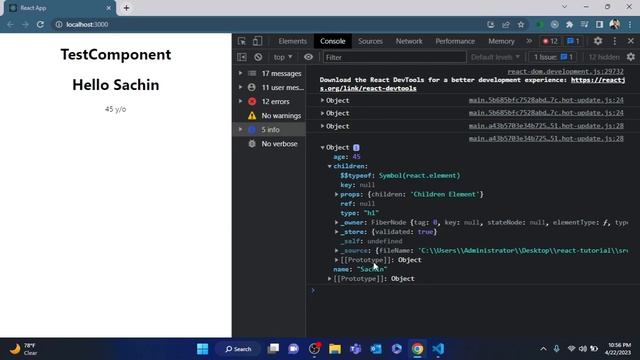This screenshot has height=360, width=640.
Task: Select the No warnings sidebar item
Action: [x=270, y=116]
